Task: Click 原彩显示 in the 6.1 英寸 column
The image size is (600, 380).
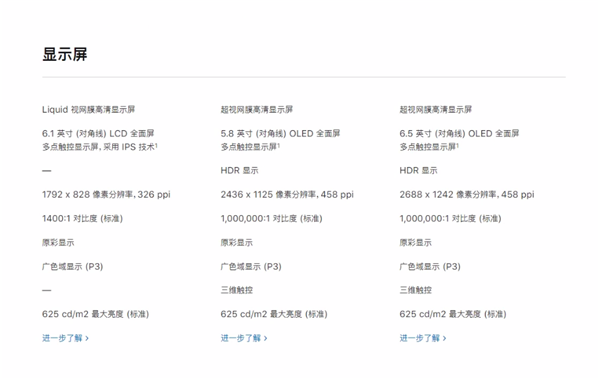Action: click(x=58, y=243)
